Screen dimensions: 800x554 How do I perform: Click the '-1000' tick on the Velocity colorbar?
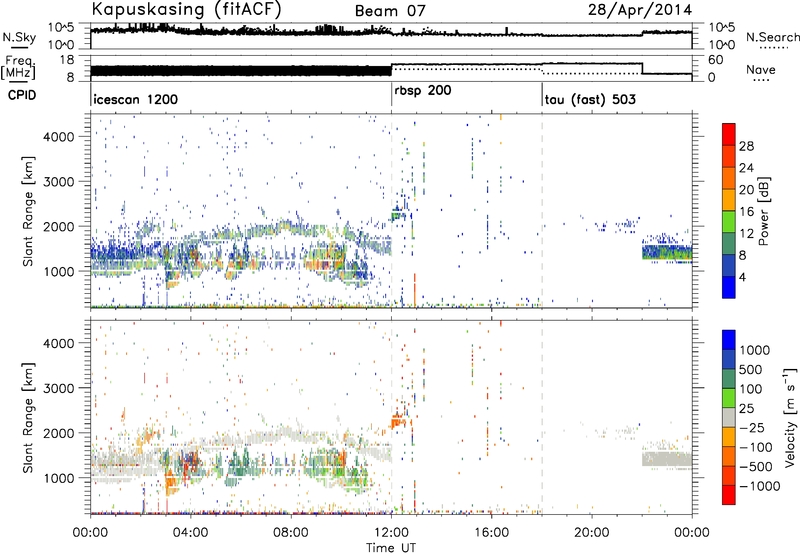coord(759,486)
